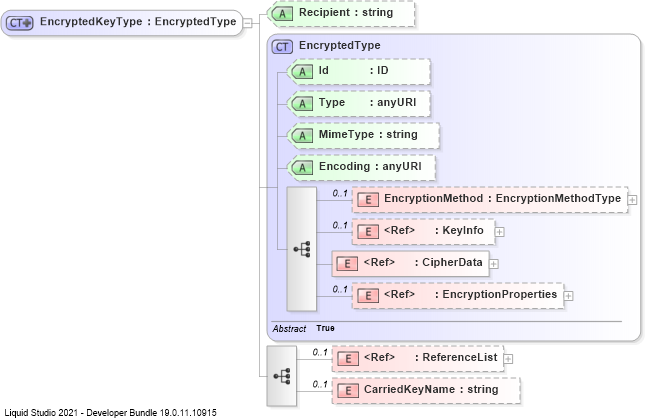
Task: Select the MimeType : string attribute text
Action: [x=368, y=135]
